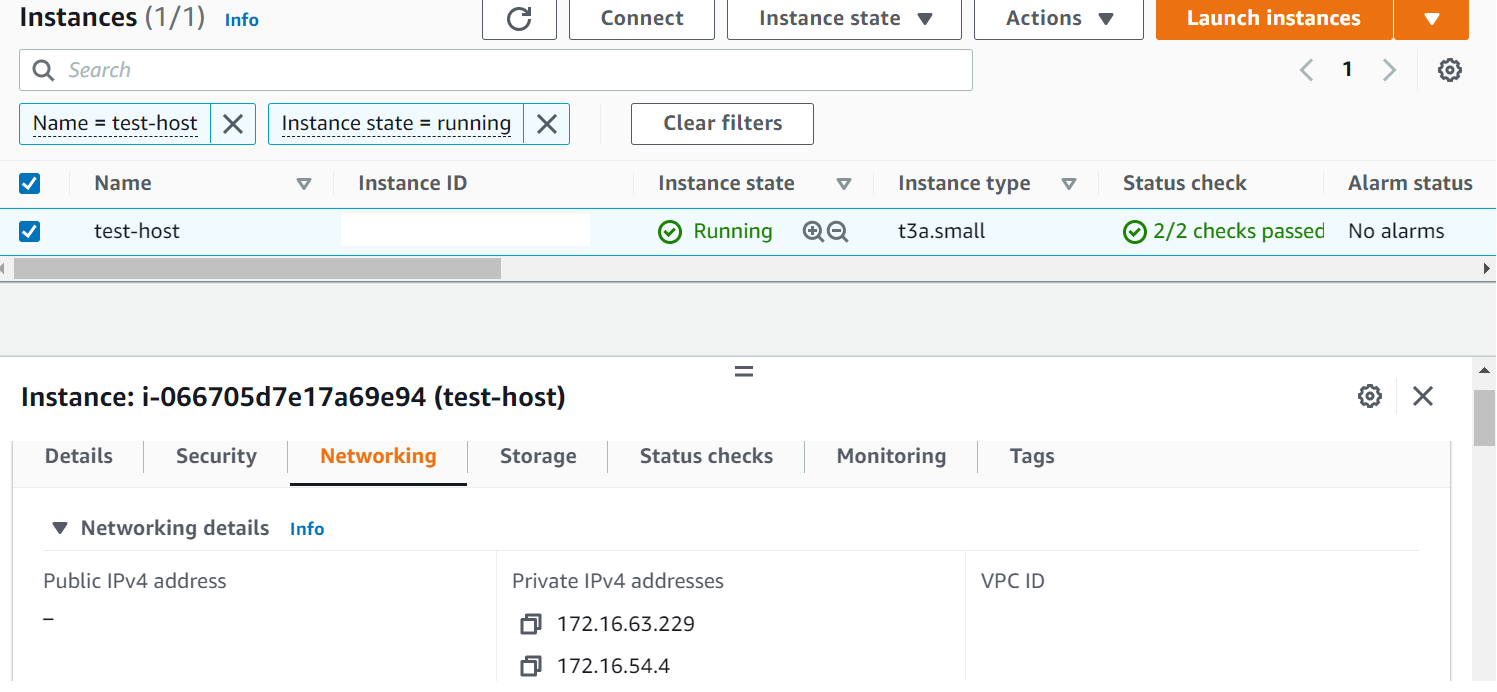Click zoom-out magnifier beside Running state

point(838,232)
